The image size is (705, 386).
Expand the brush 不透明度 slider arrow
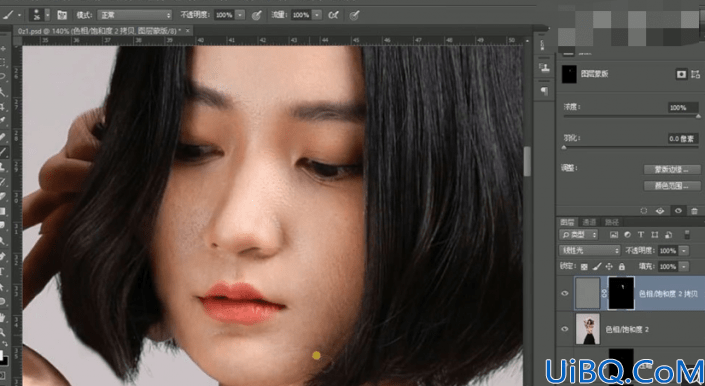coord(240,15)
